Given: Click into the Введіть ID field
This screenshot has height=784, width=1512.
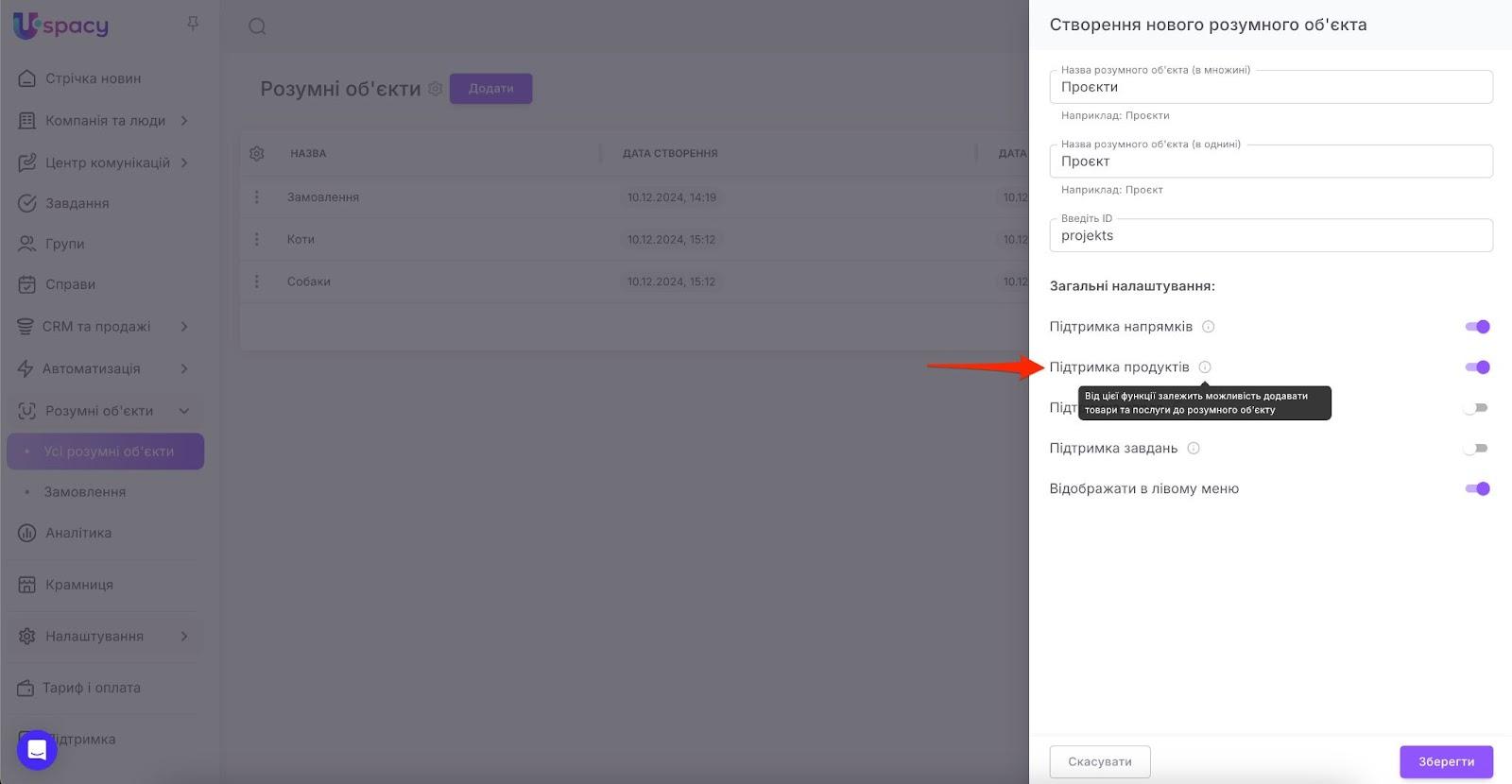Looking at the screenshot, I should click(1270, 236).
